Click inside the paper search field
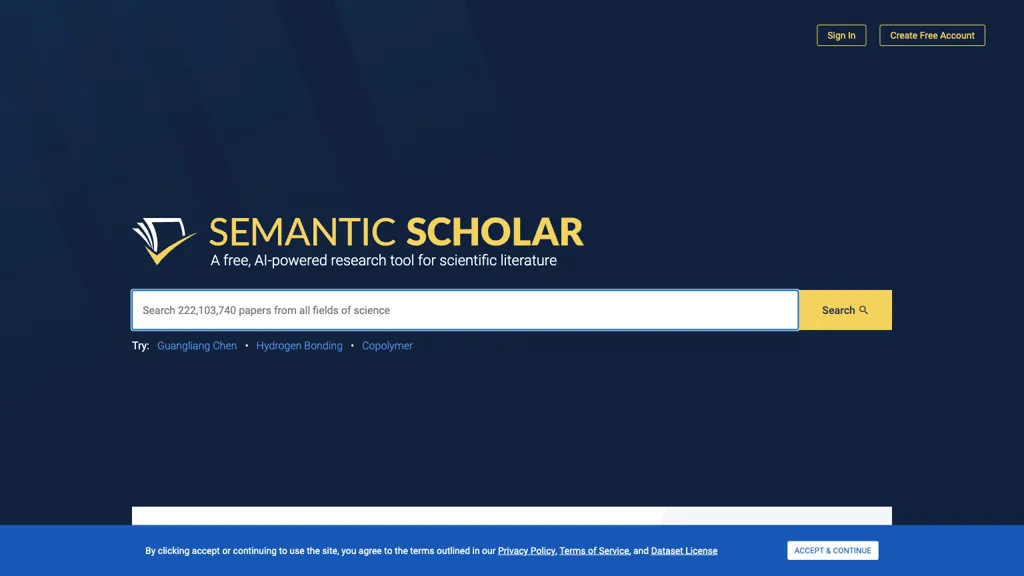This screenshot has height=576, width=1024. 465,310
